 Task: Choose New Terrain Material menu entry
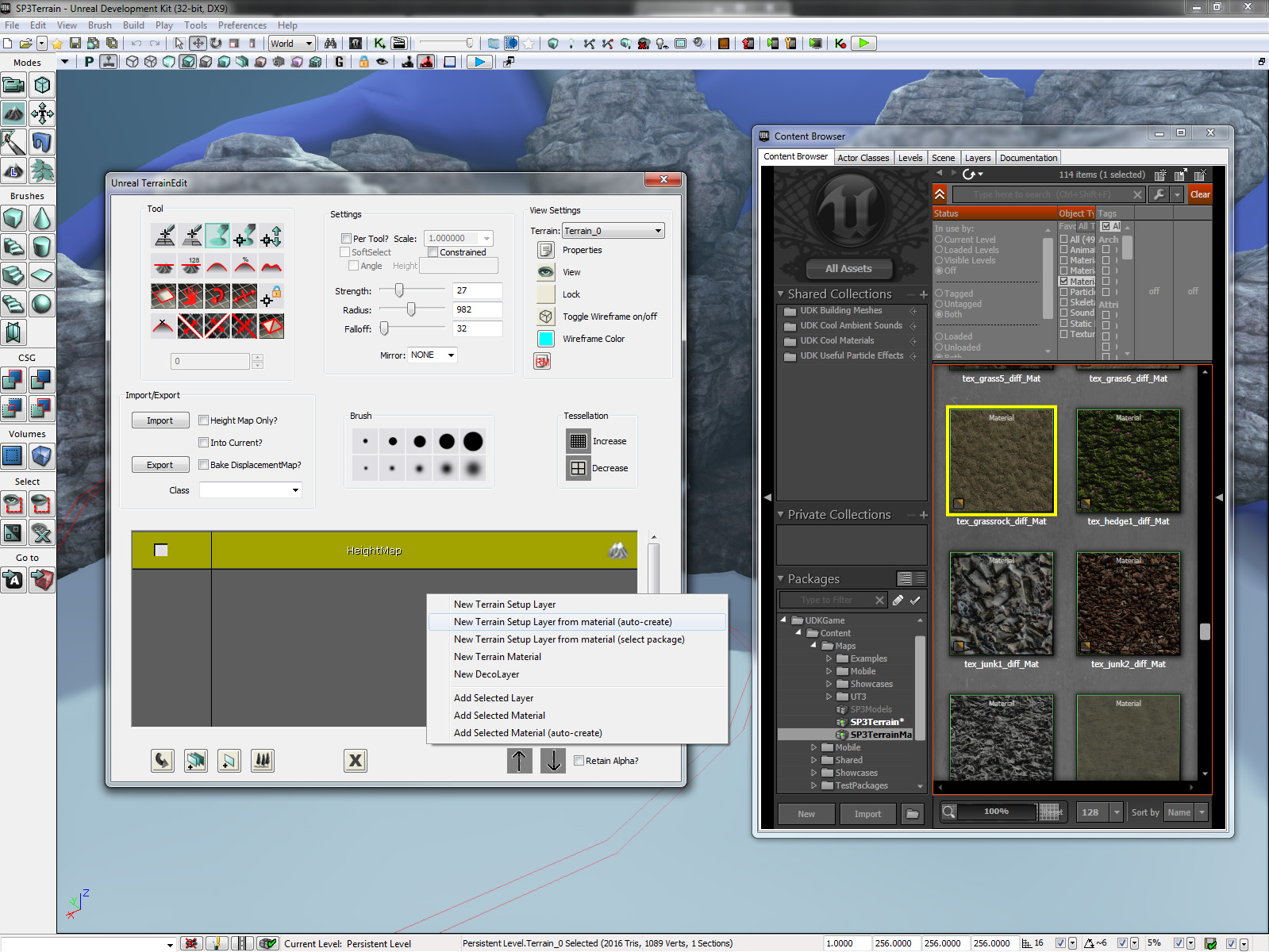click(x=578, y=657)
